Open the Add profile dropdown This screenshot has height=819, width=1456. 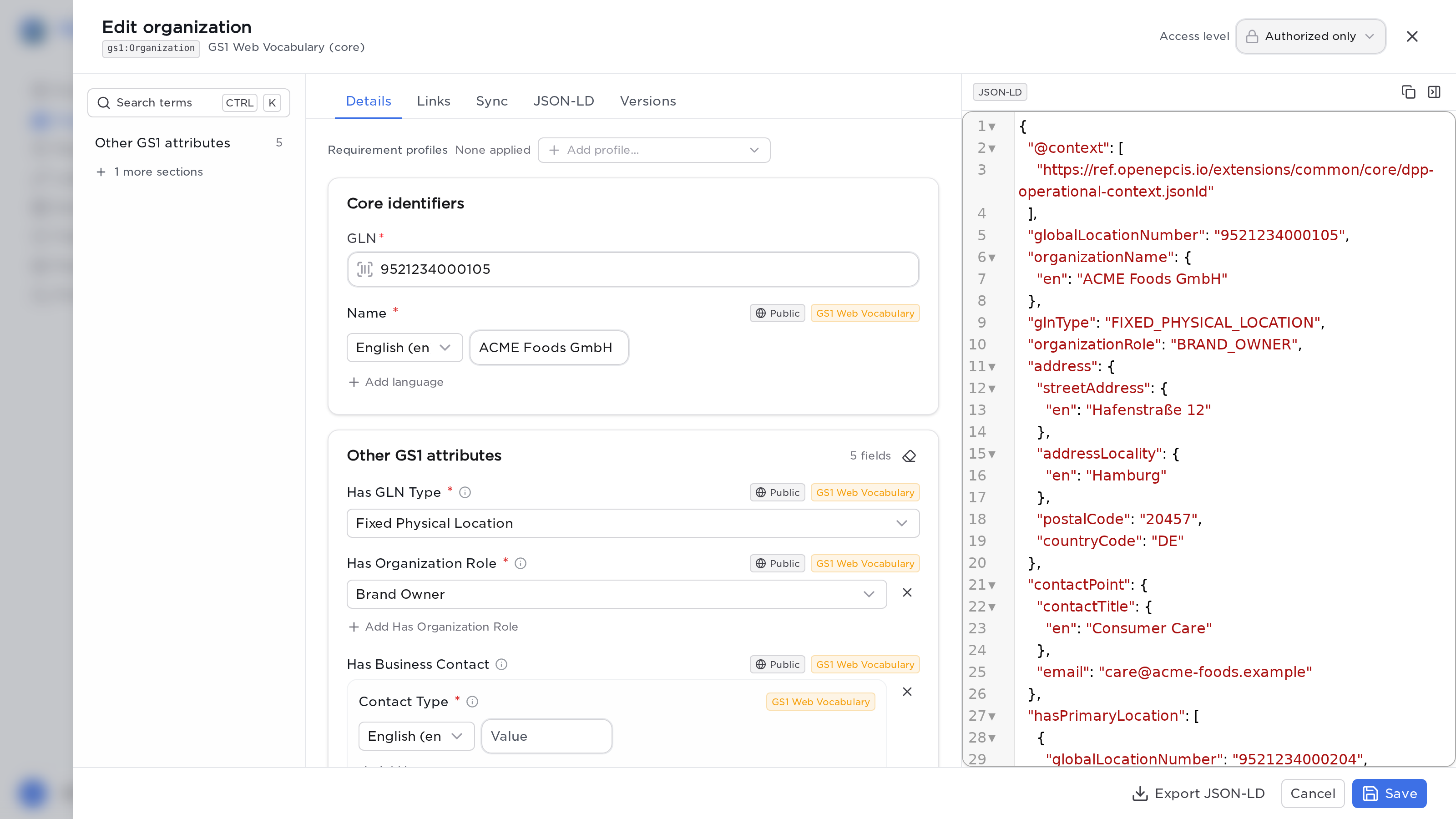pos(653,150)
